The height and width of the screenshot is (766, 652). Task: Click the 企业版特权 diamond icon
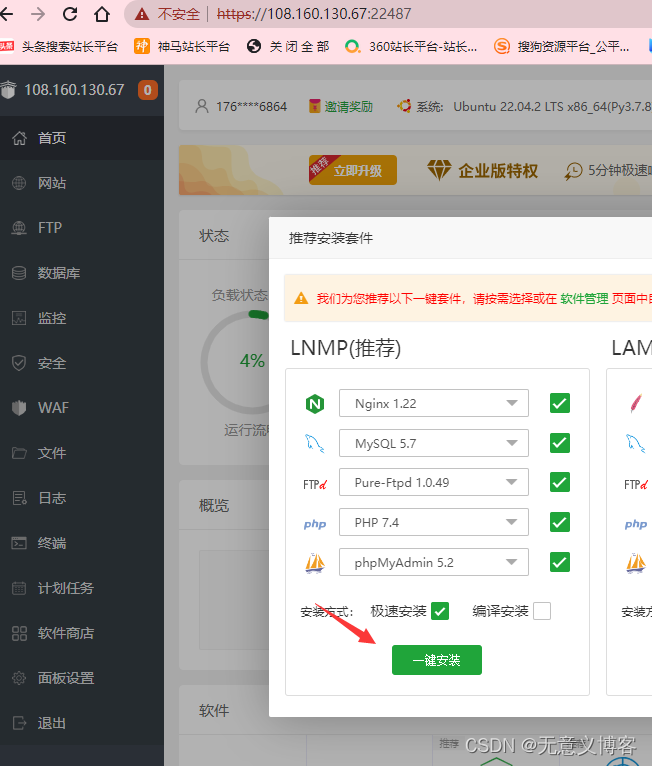tap(439, 170)
